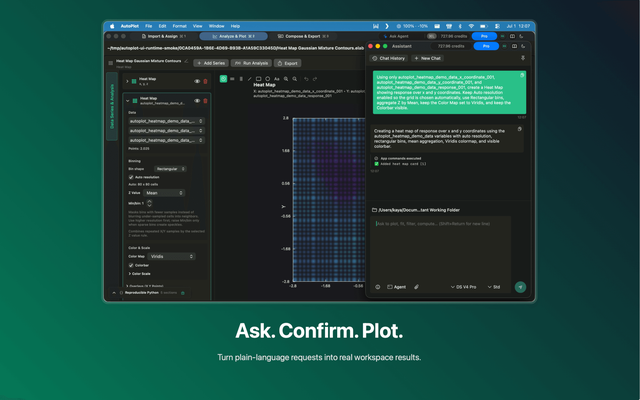
Task: Open the Color Map Viridis dropdown
Action: coord(171,256)
